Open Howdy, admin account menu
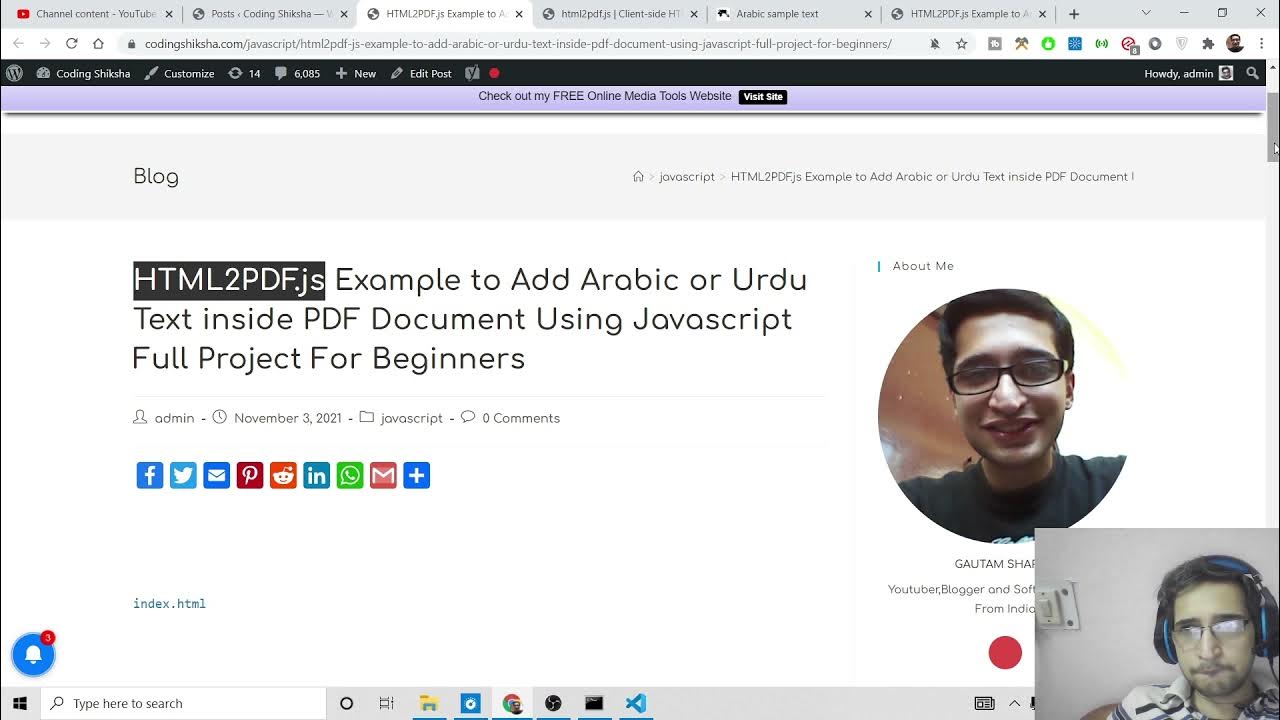The image size is (1280, 720). point(1187,73)
